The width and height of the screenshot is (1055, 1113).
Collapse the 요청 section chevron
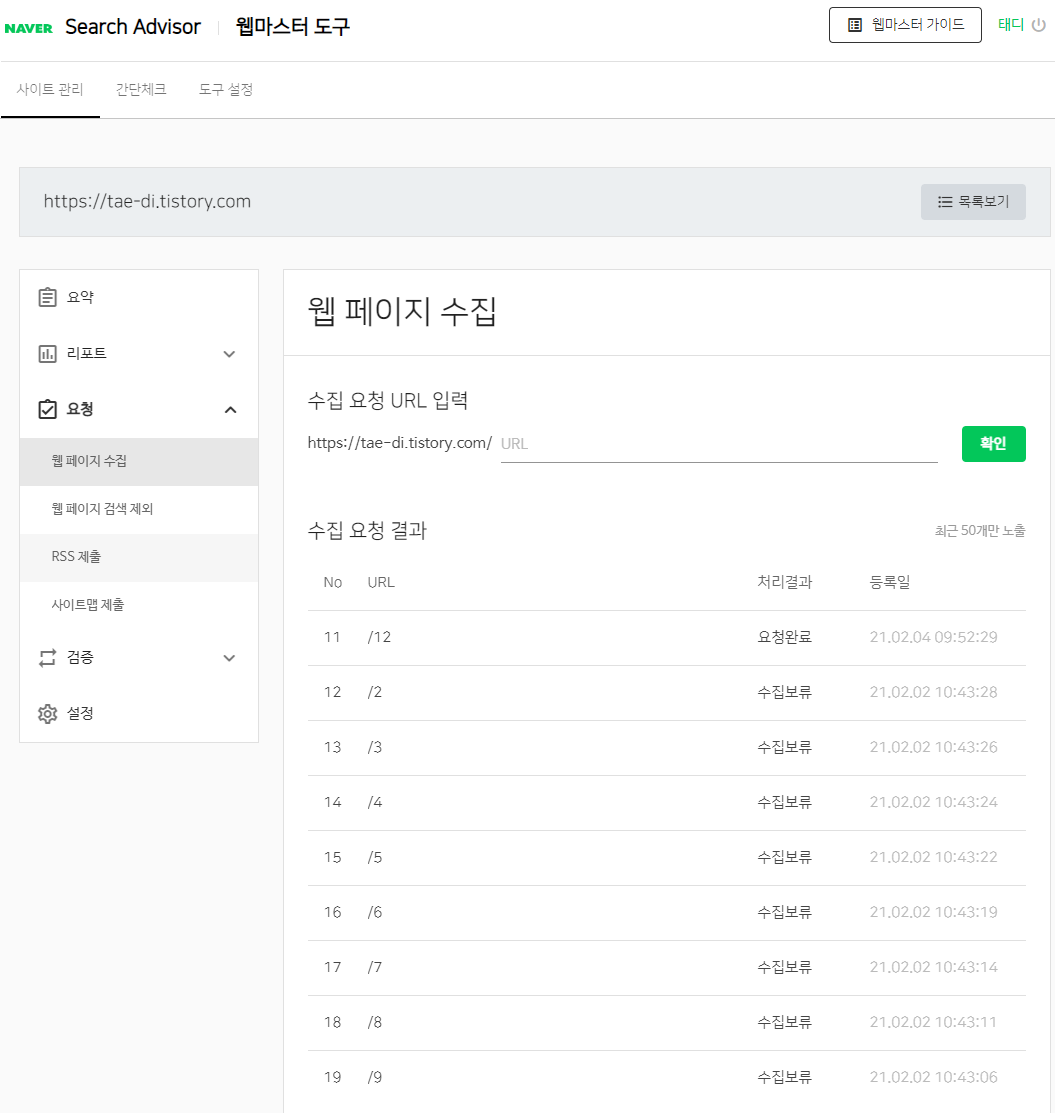(x=229, y=409)
